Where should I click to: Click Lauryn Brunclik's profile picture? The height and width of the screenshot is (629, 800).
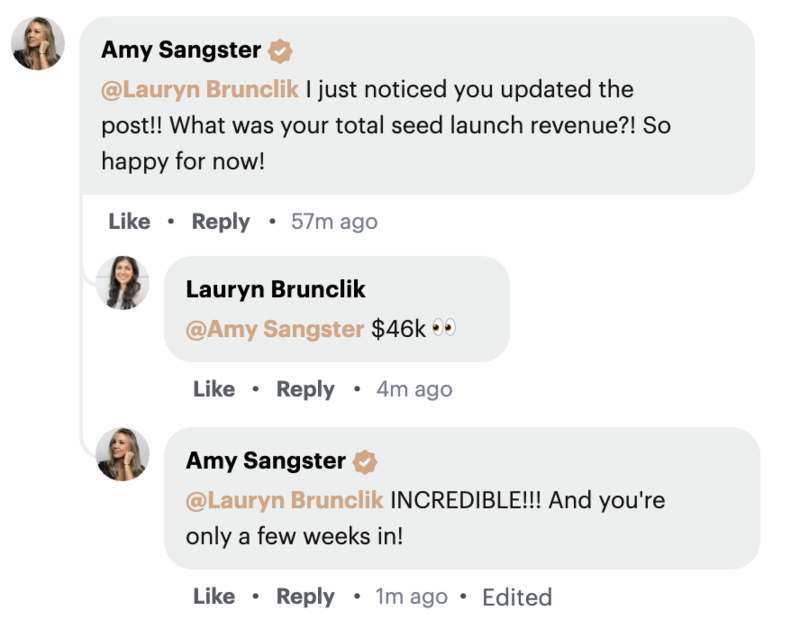click(x=122, y=283)
